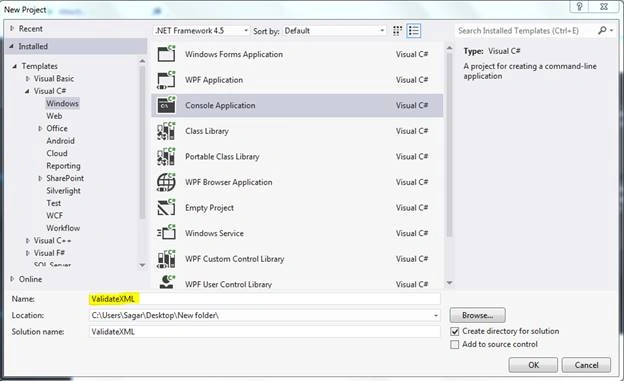
Task: Click the WPF Custom Control Library icon
Action: tap(166, 259)
